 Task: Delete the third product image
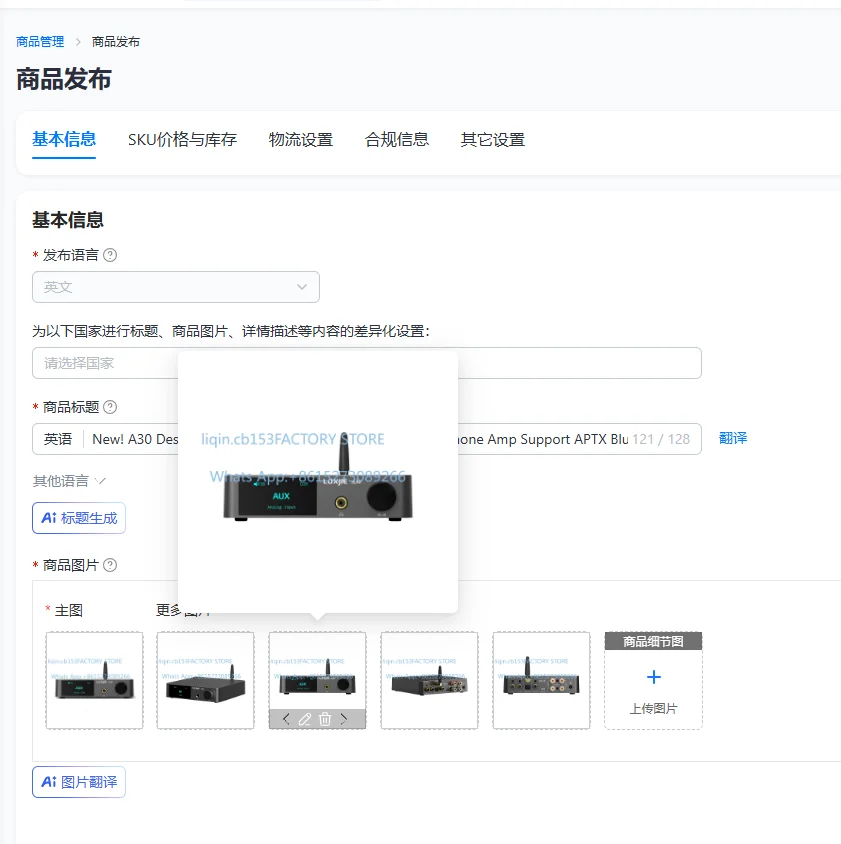coord(325,719)
